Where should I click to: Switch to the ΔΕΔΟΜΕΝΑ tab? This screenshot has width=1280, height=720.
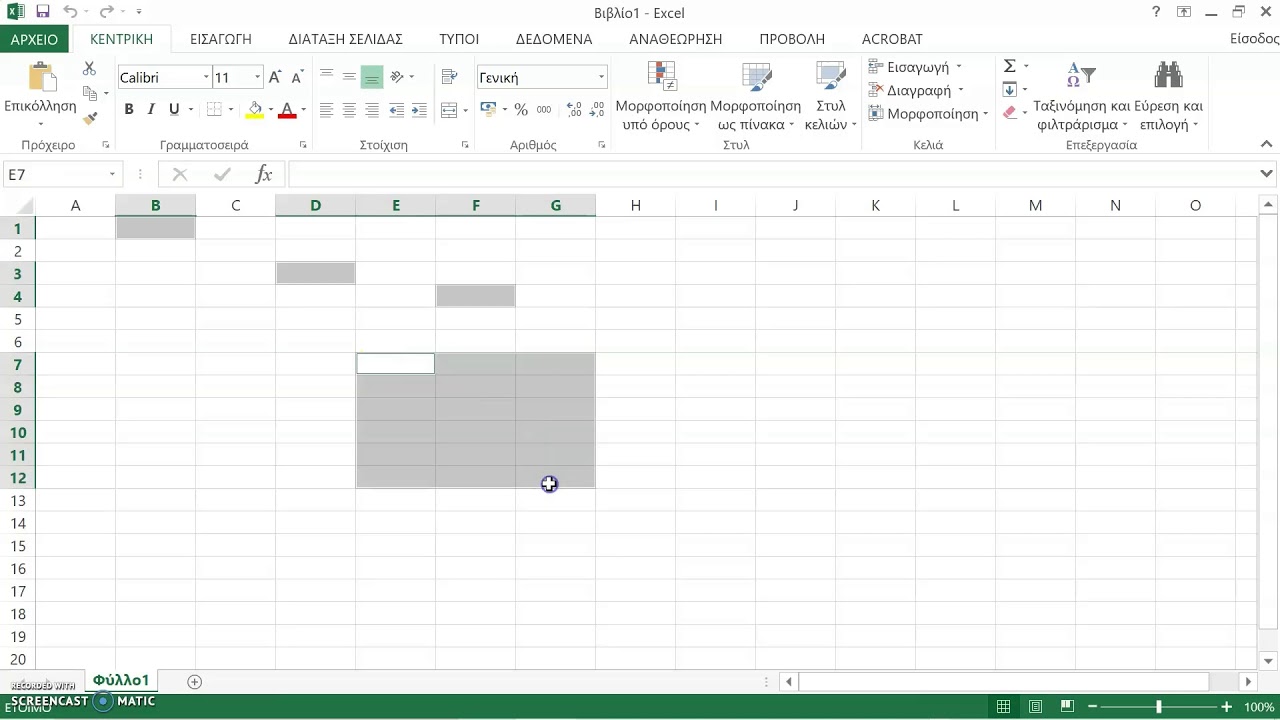[x=554, y=39]
